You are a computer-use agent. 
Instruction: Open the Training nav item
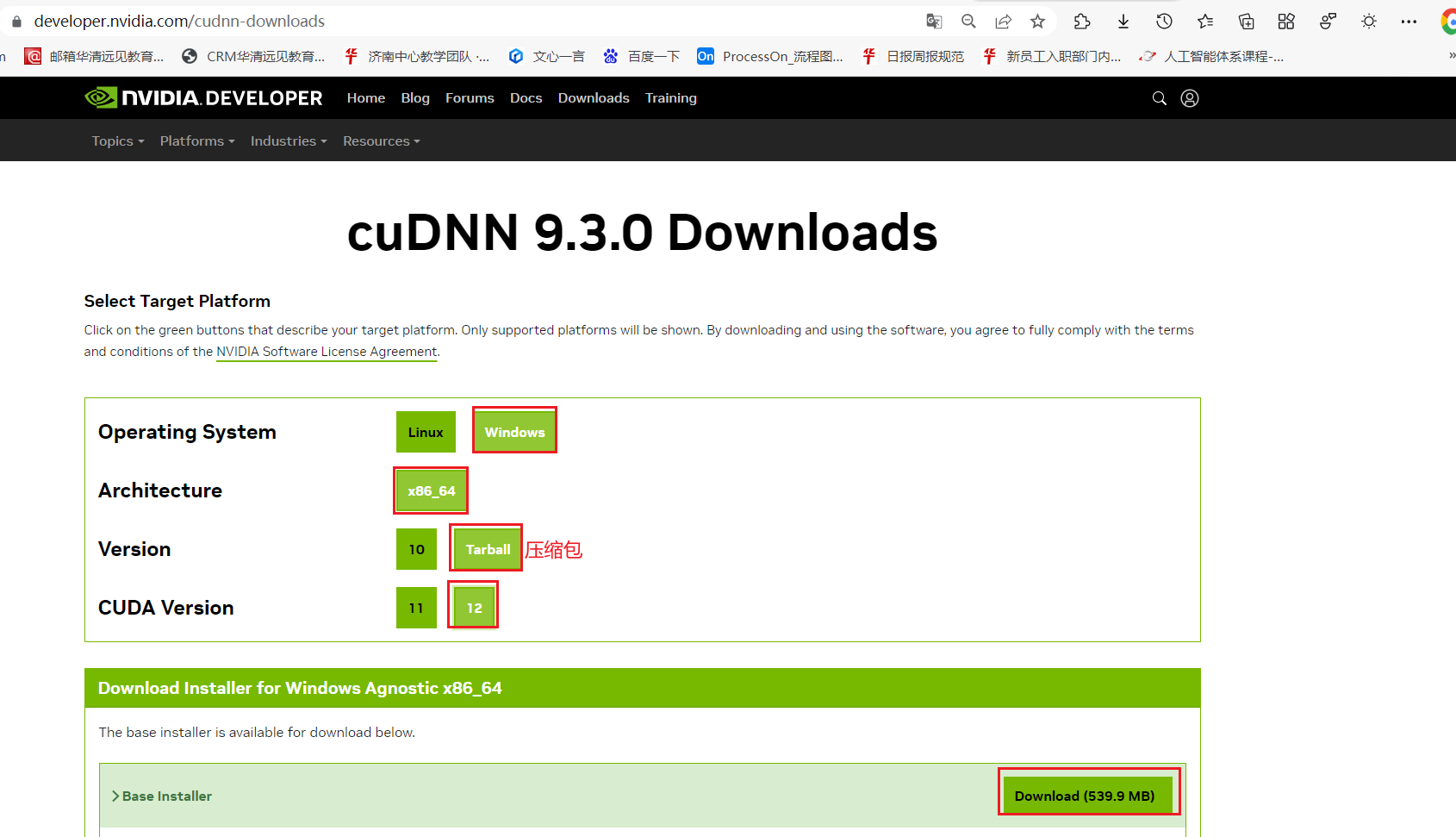click(671, 98)
